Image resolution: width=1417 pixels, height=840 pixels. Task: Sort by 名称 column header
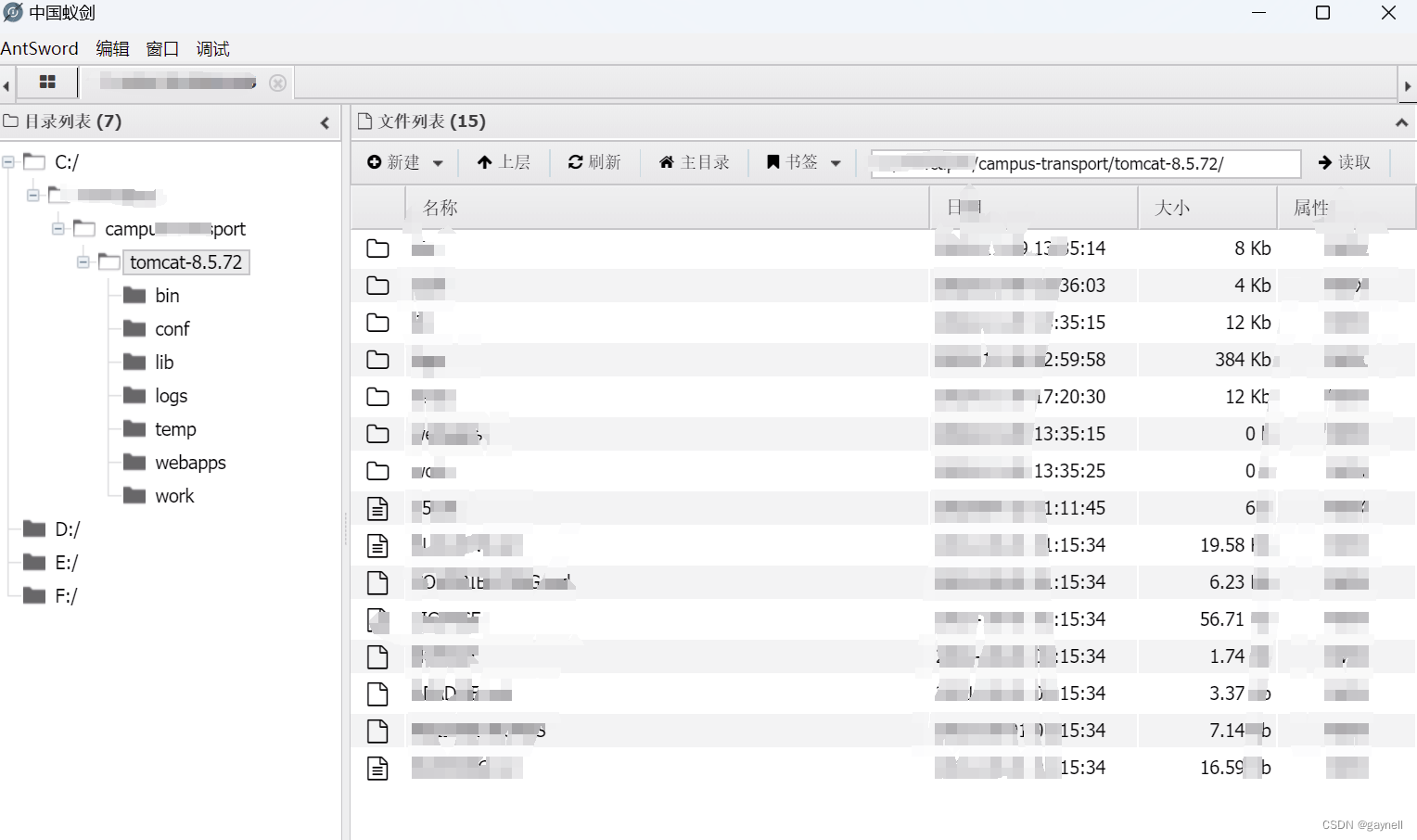tap(668, 208)
